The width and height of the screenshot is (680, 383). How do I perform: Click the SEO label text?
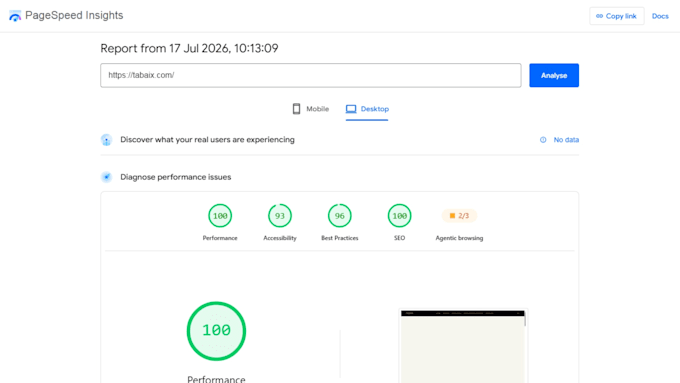(x=399, y=238)
